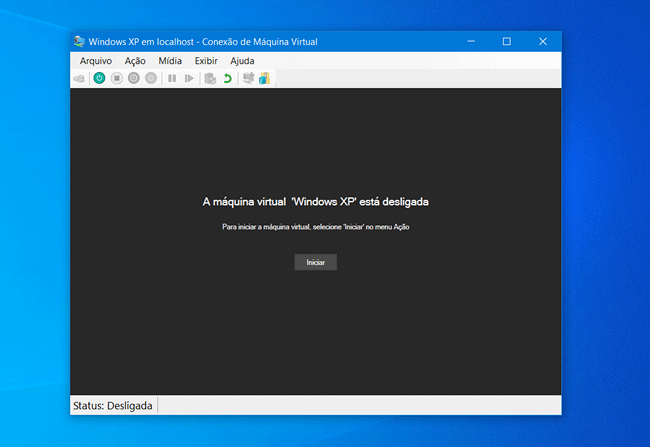Screen dimensions: 650x447
Task: Click the Pause toolbar icon
Action: (x=172, y=78)
